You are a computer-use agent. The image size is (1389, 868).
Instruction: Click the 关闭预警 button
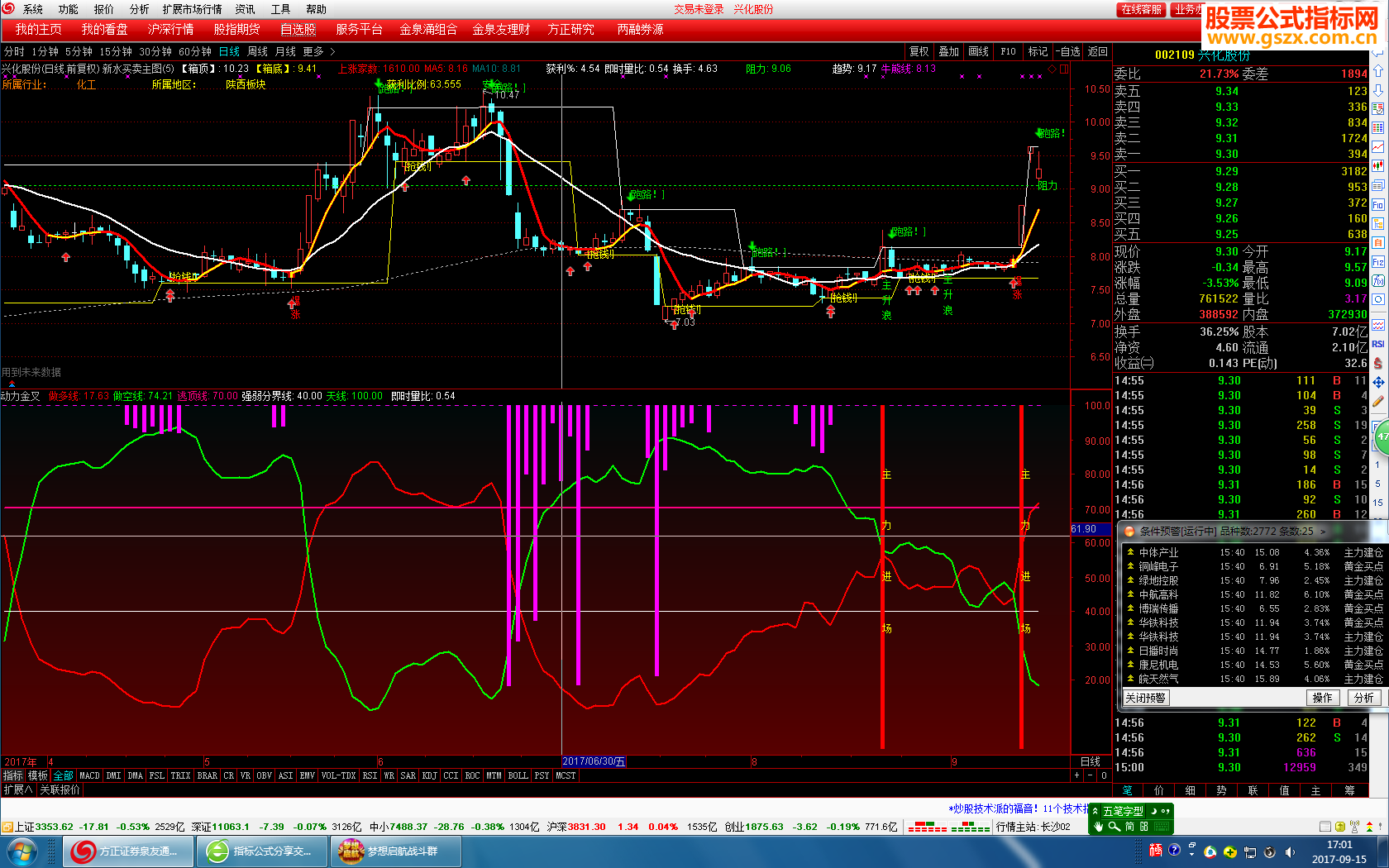pos(1145,698)
